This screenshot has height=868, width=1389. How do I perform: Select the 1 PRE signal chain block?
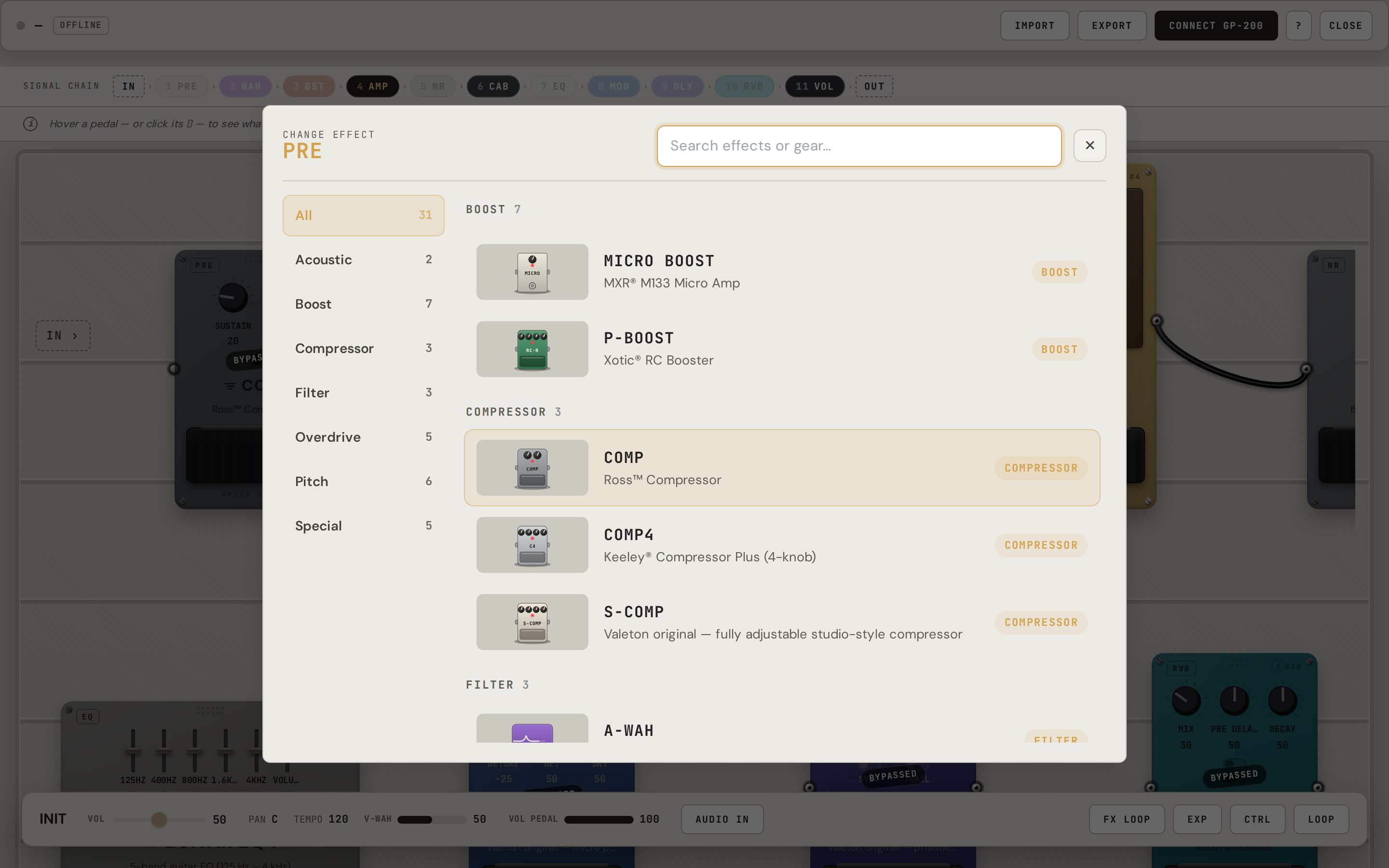point(181,86)
